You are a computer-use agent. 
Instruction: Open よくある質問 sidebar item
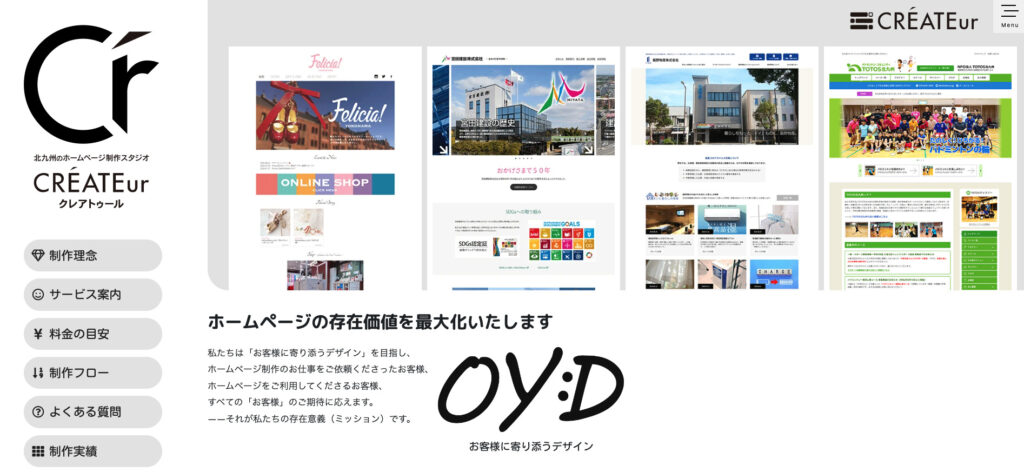(x=93, y=412)
